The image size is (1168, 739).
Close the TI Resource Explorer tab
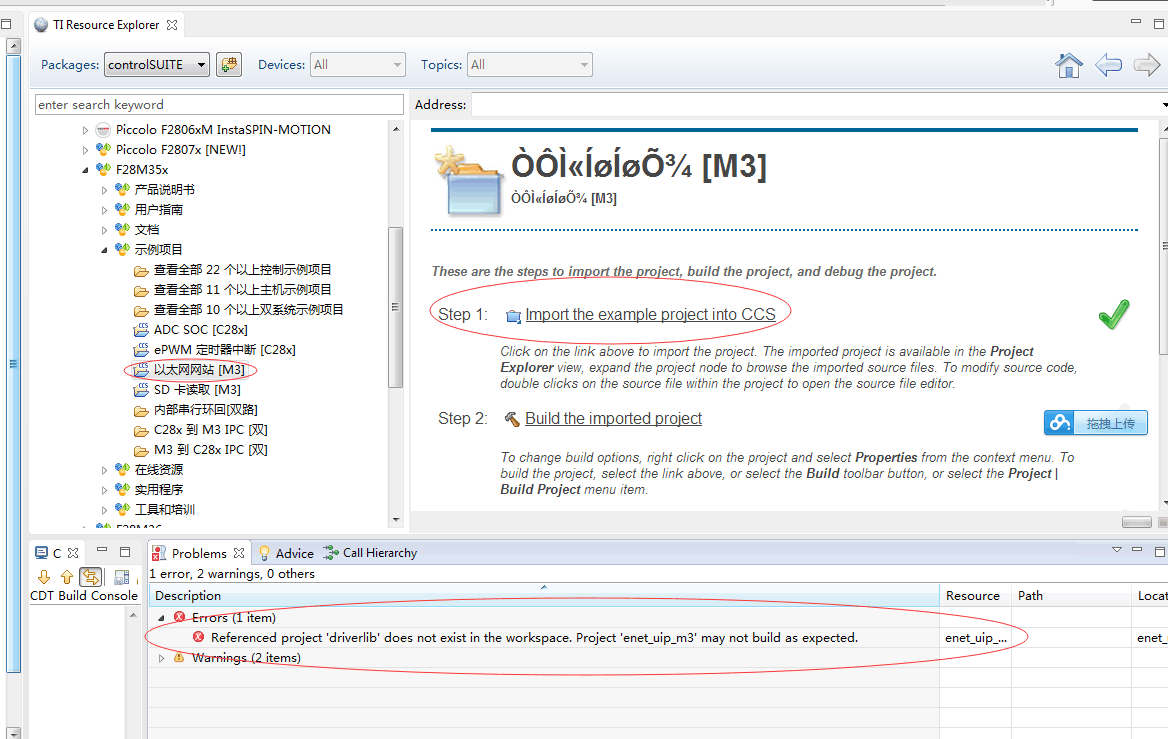coord(172,25)
